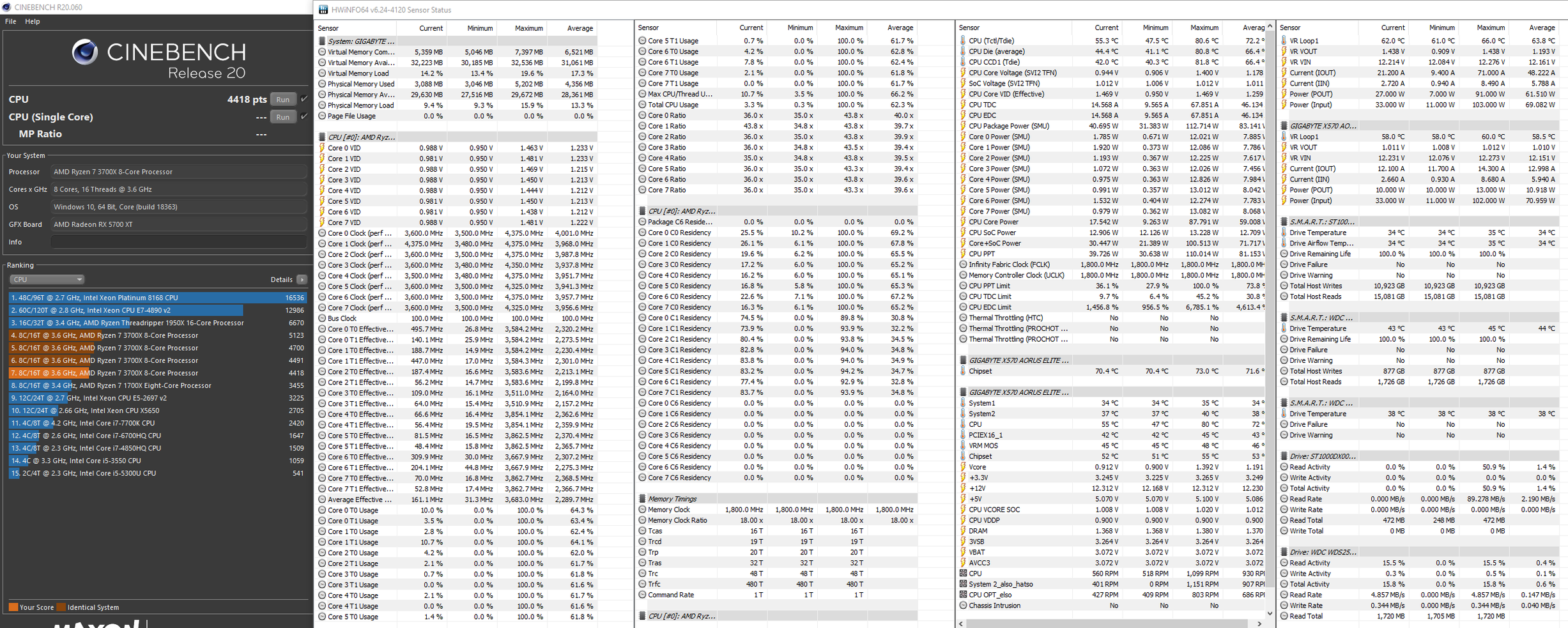Viewport: 1568px width, 628px height.
Task: Click the lightning icon beside CPU Core Voltage (SVI2 TFN)
Action: tap(963, 72)
